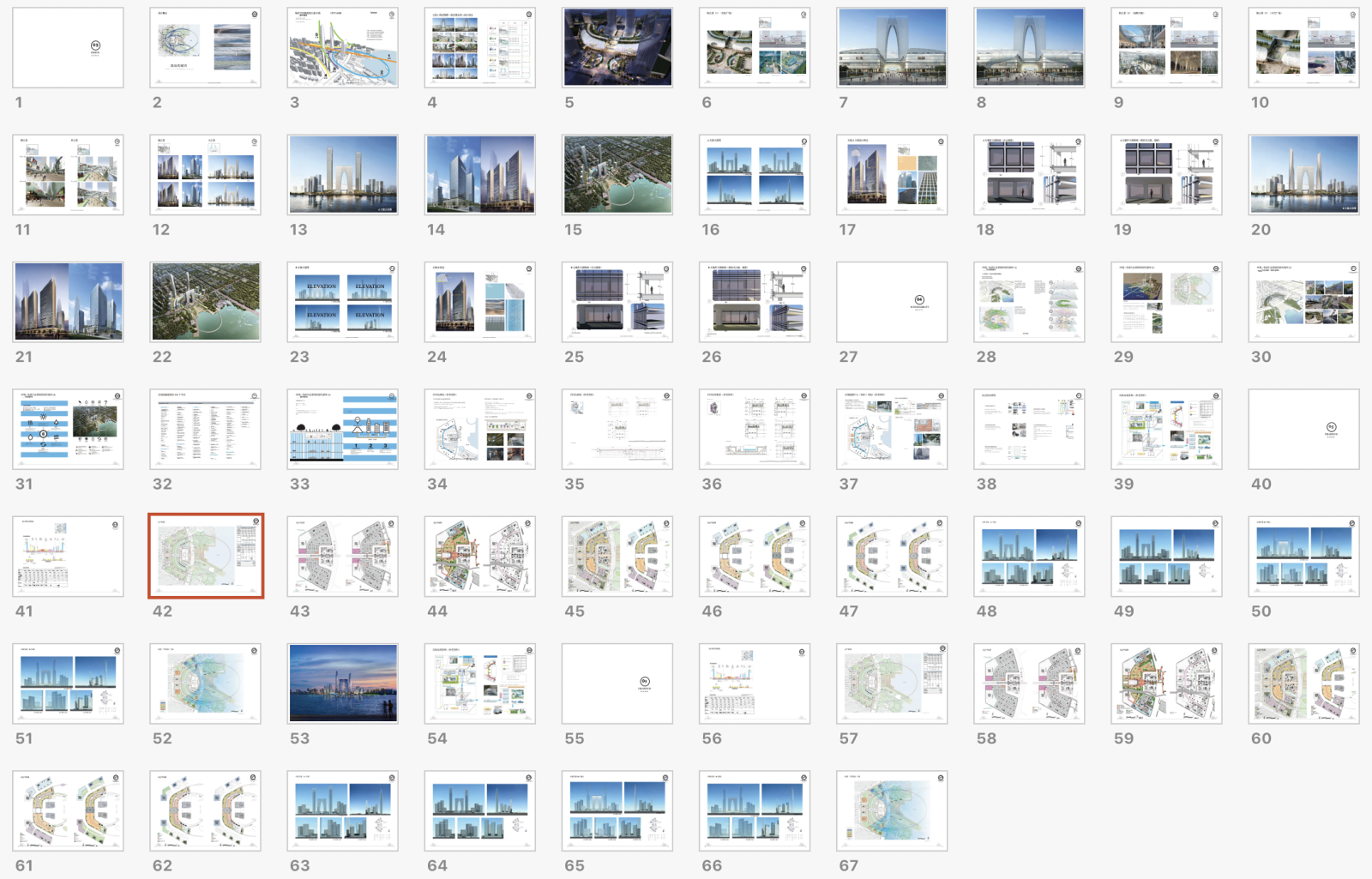Select page thumbnail 63
Screen dimensions: 1372x879
click(x=343, y=810)
